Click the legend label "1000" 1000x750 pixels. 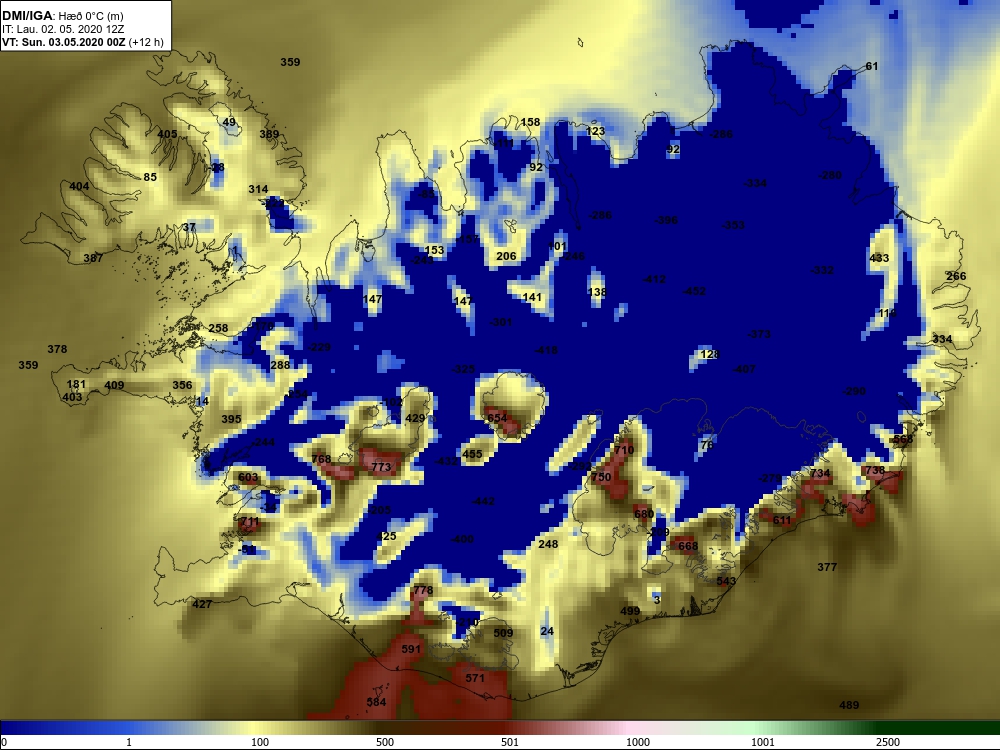click(x=638, y=742)
